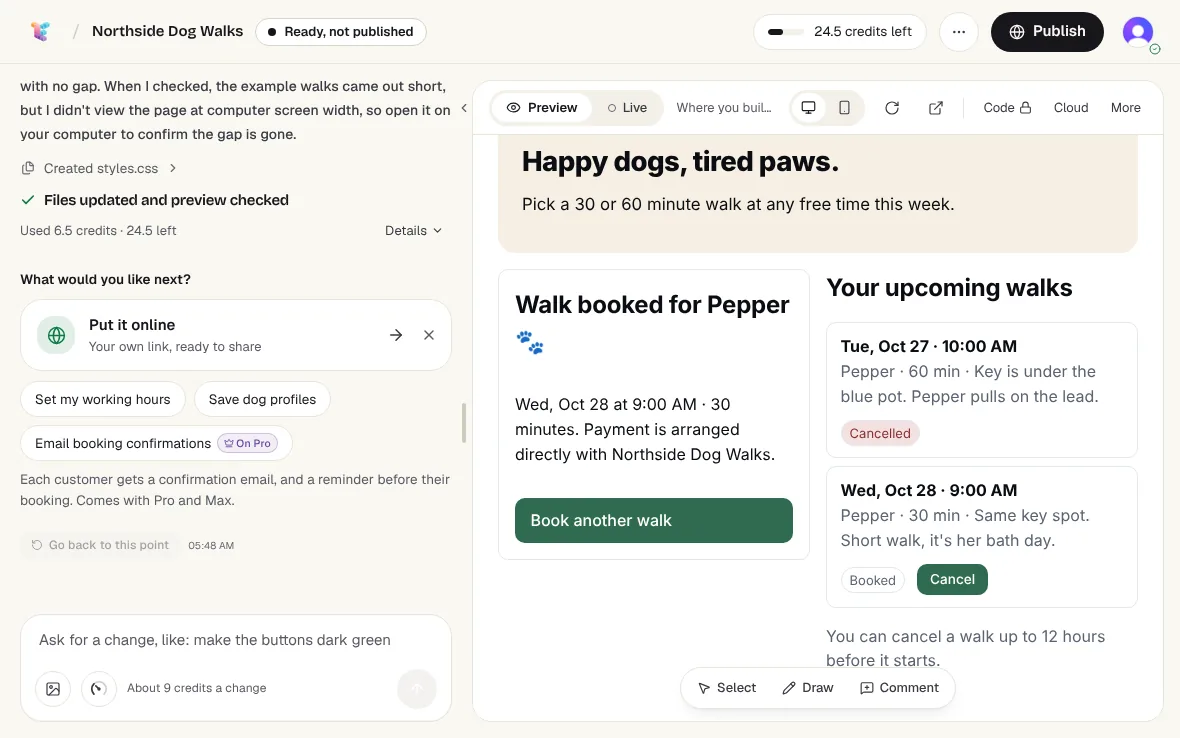The height and width of the screenshot is (738, 1180).
Task: Attach an image to the chat
Action: point(53,688)
